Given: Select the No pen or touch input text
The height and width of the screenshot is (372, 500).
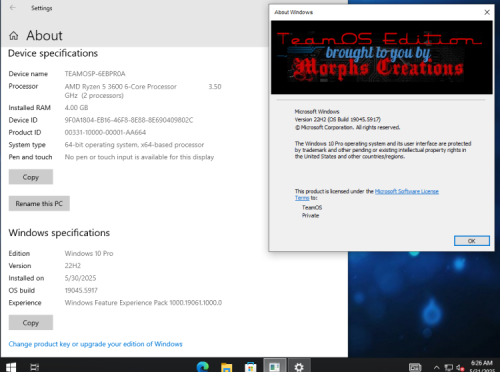Looking at the screenshot, I should point(139,157).
